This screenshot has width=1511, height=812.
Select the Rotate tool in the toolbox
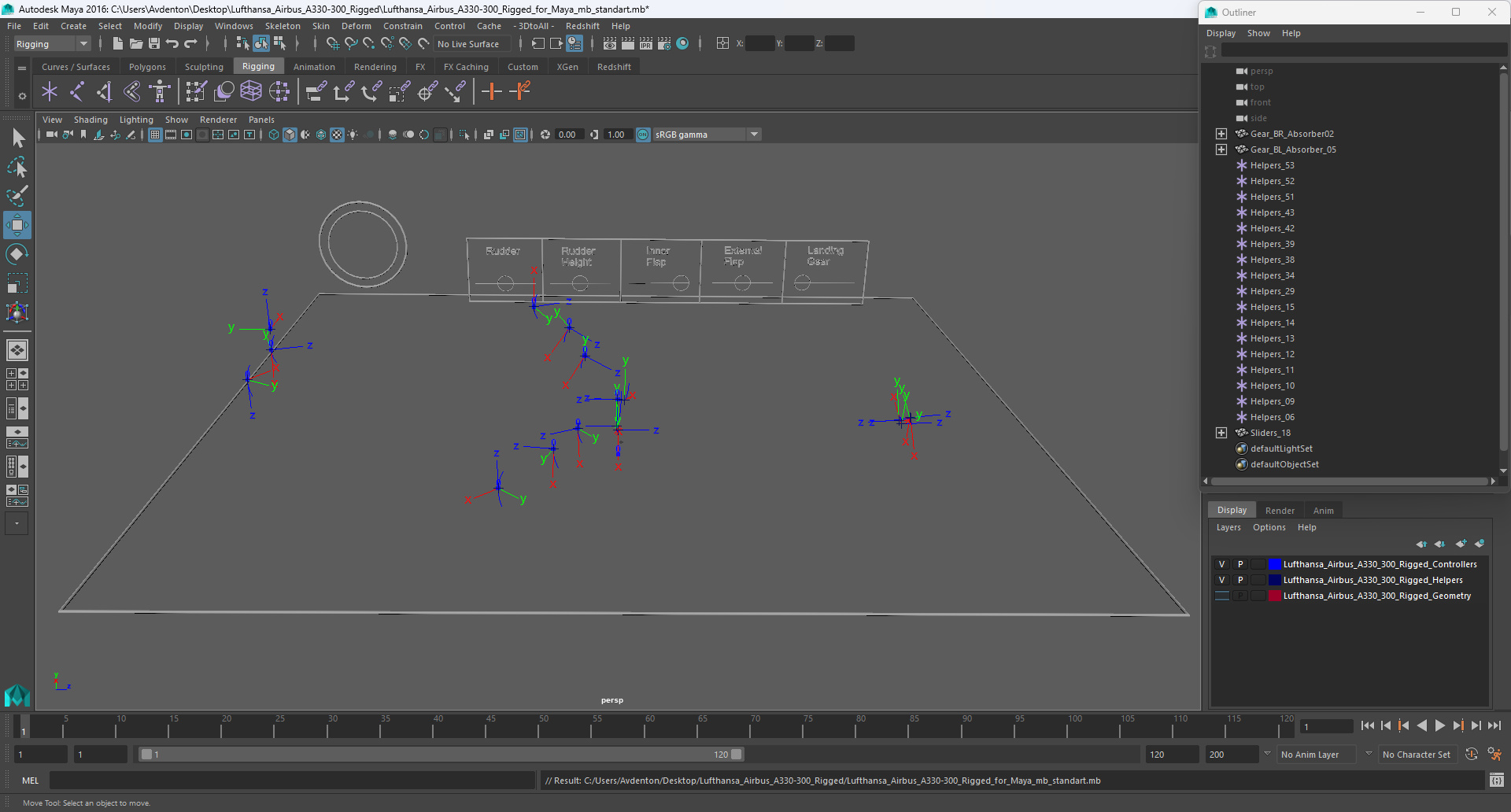[x=17, y=254]
